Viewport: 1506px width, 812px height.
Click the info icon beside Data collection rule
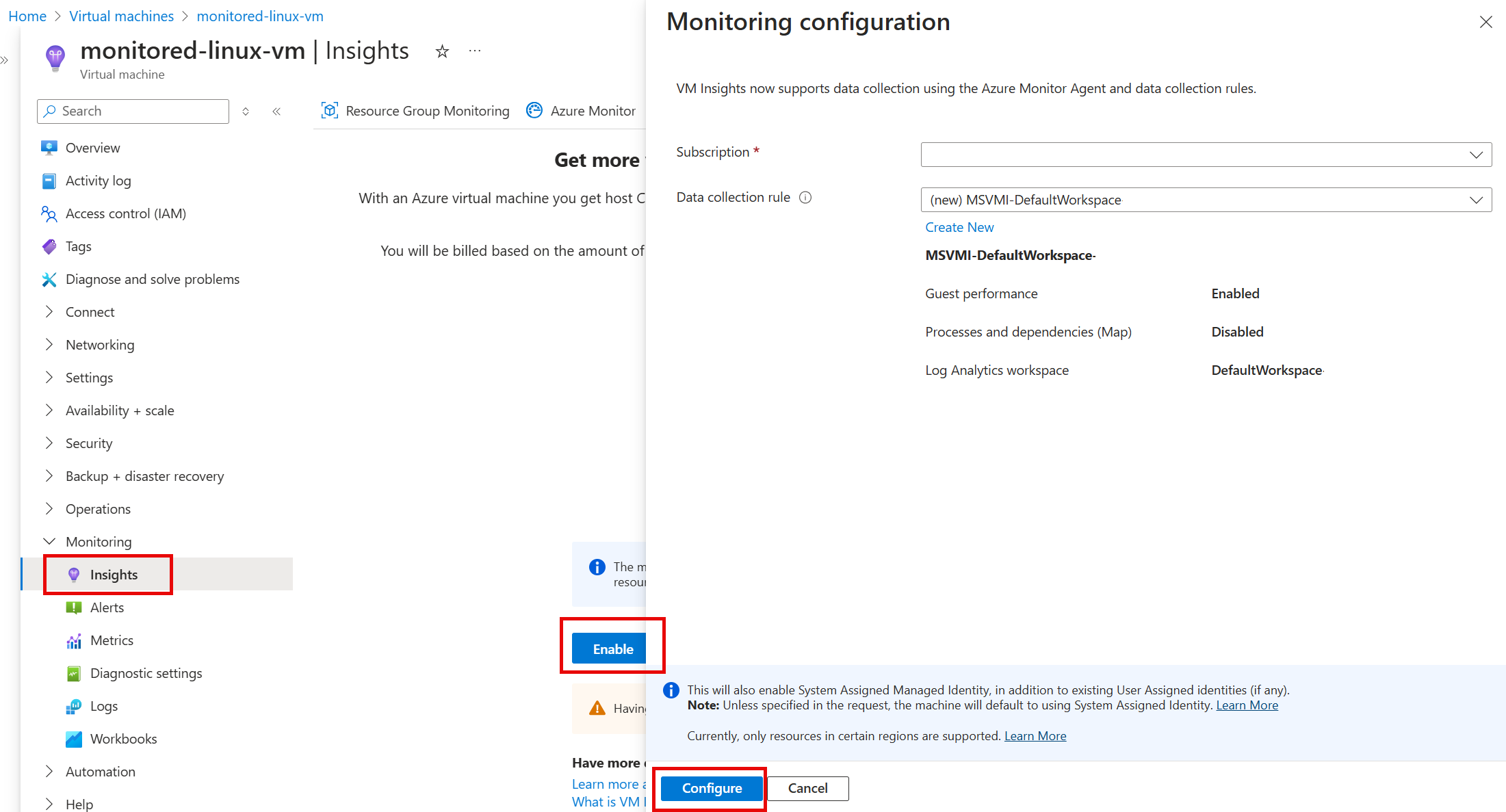click(x=805, y=197)
